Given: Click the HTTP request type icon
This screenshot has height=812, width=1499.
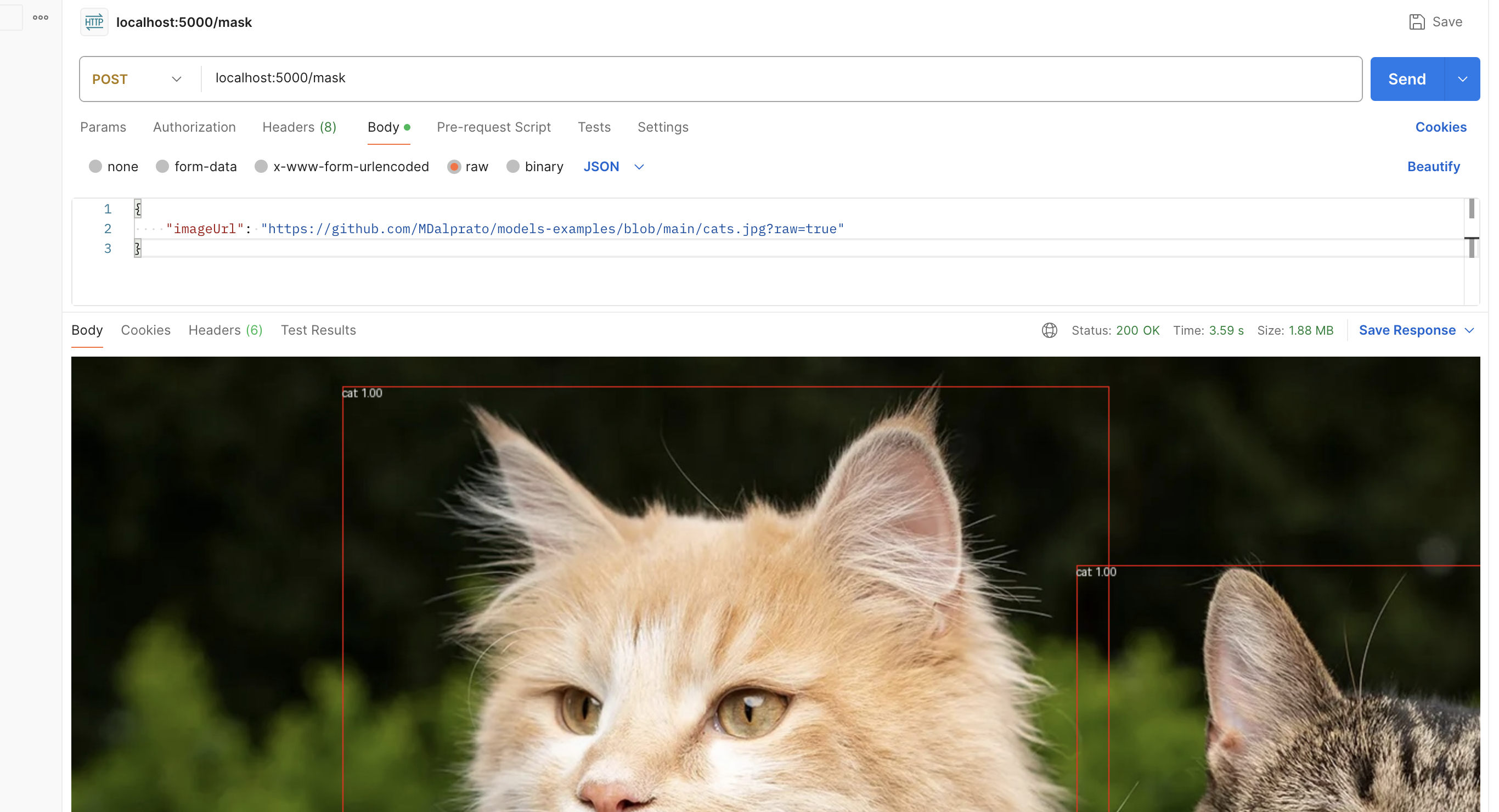Looking at the screenshot, I should pyautogui.click(x=94, y=22).
